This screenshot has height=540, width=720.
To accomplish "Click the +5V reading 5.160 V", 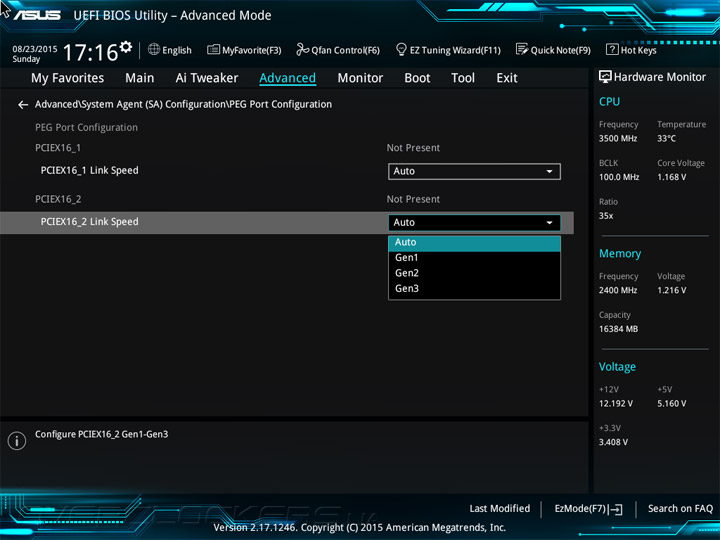I will 672,404.
